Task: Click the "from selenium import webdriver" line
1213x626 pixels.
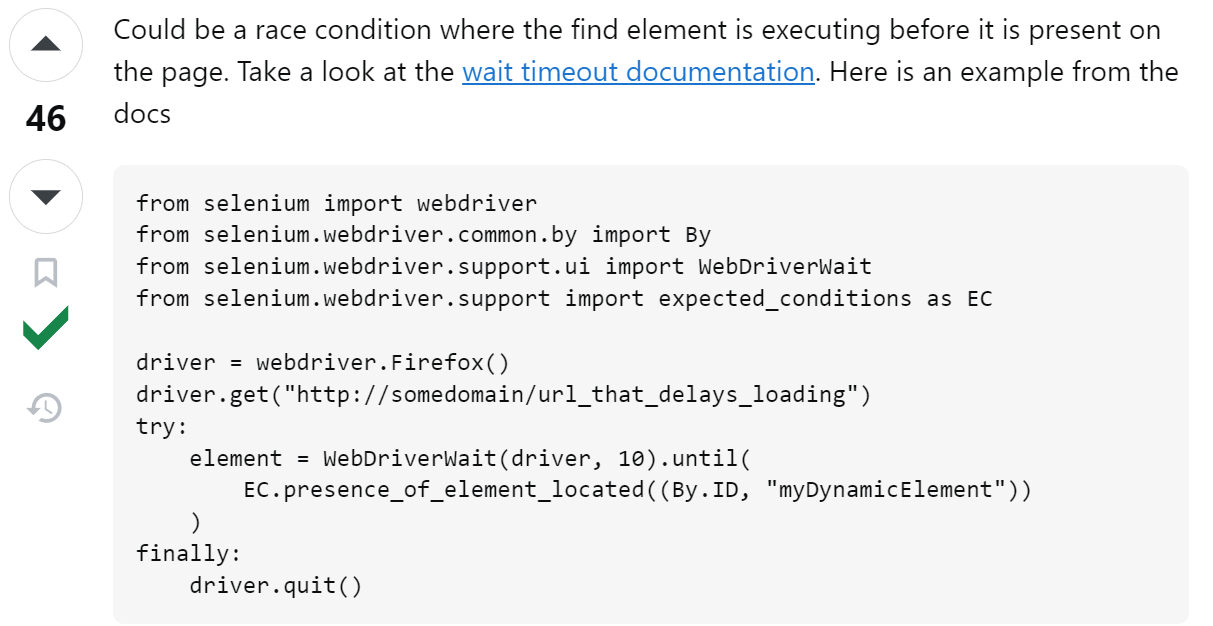Action: [336, 203]
